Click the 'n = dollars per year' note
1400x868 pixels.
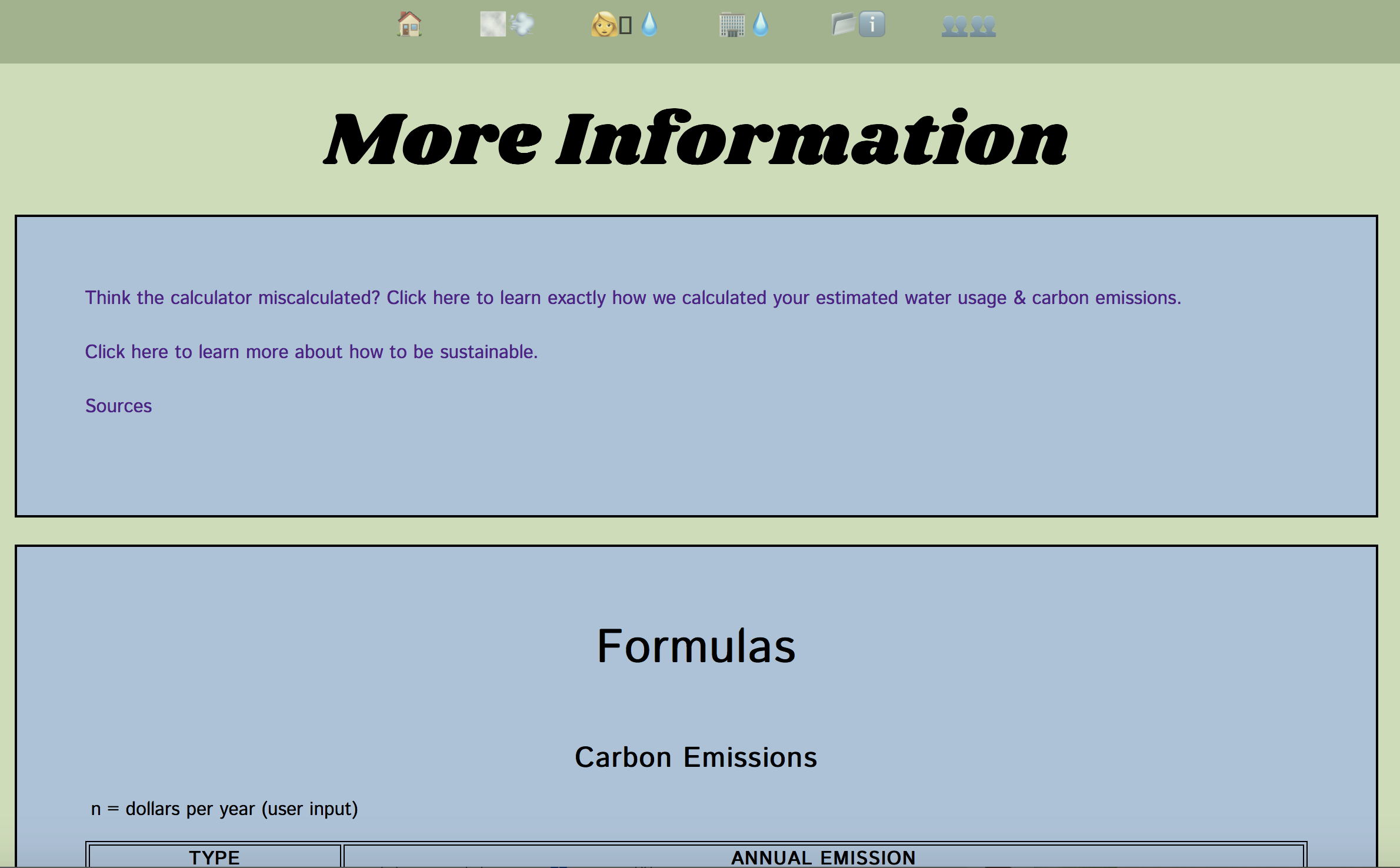click(x=224, y=809)
